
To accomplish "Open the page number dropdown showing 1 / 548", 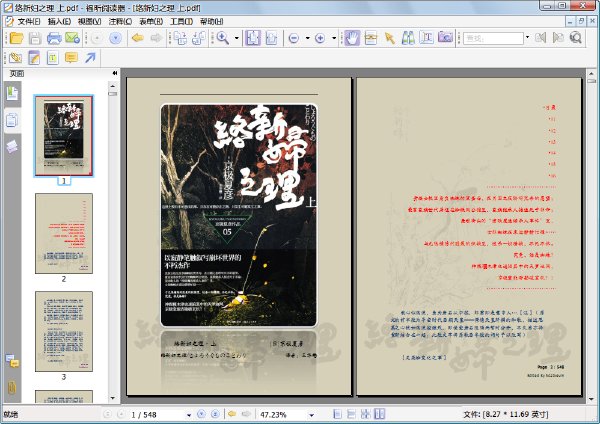I will (x=189, y=415).
